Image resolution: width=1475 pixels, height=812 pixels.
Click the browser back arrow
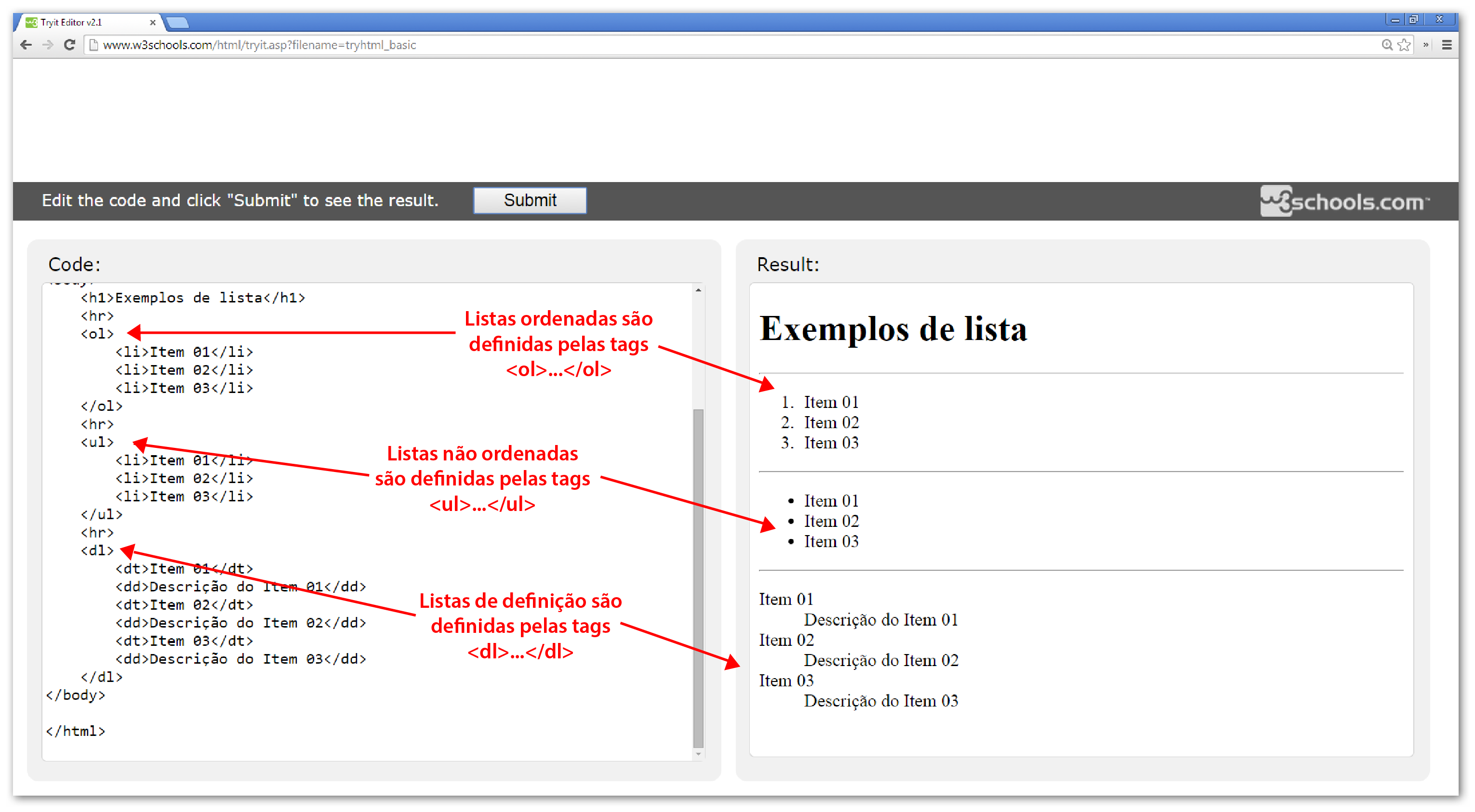26,45
